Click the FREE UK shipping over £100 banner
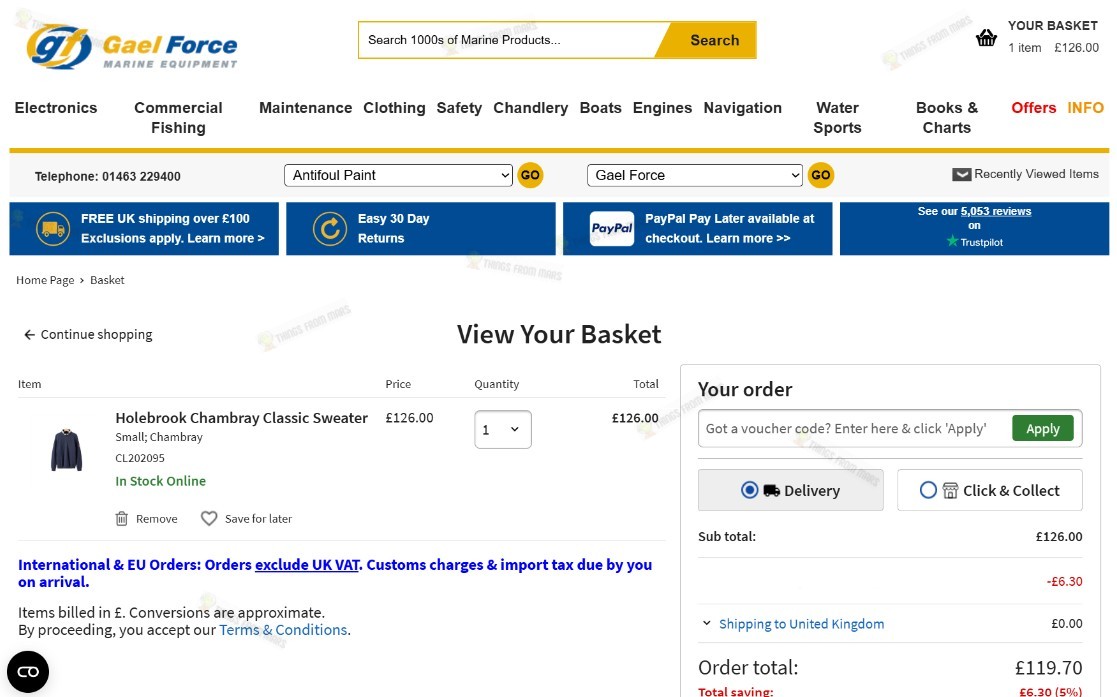Viewport: 1117px width, 697px height. tap(144, 229)
